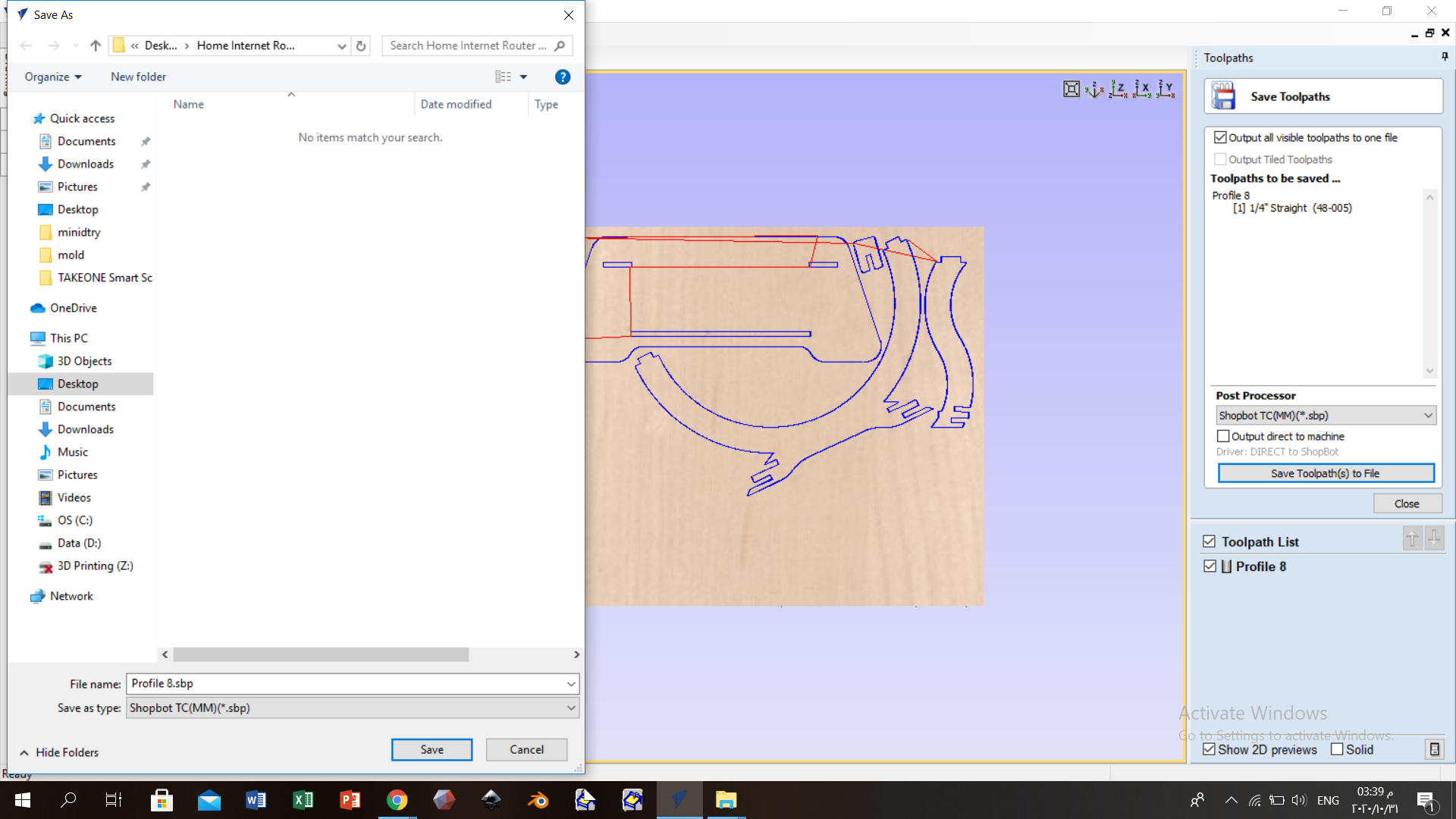Enable Output direct to machine
This screenshot has width=1456, height=819.
1222,436
